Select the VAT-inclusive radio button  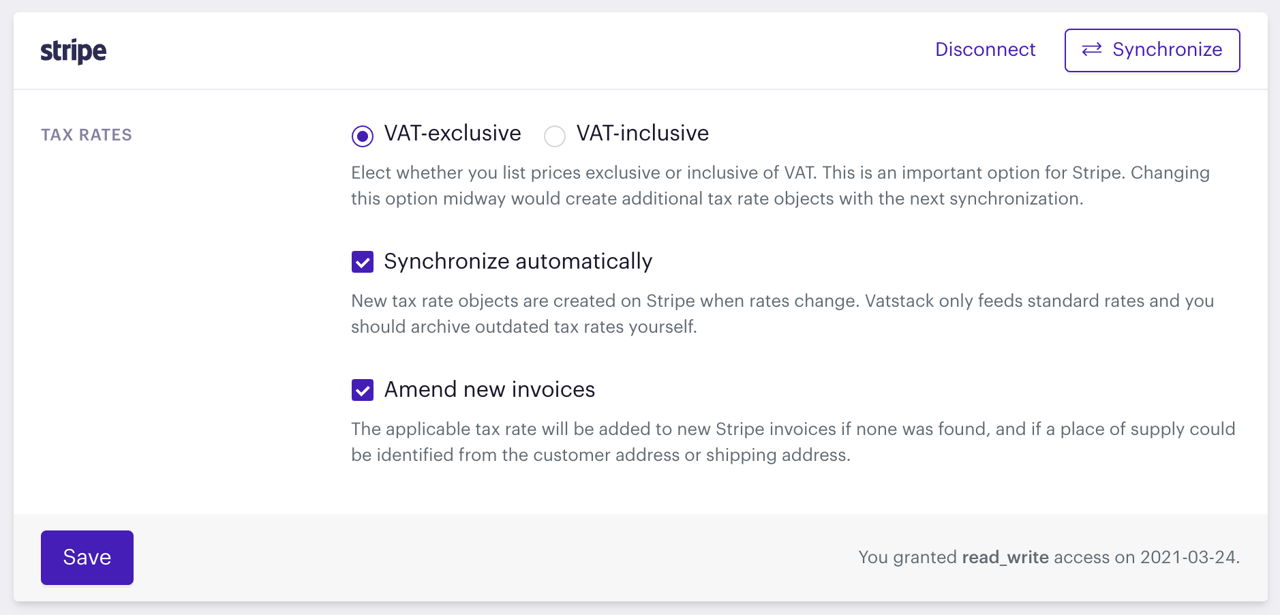click(x=554, y=135)
